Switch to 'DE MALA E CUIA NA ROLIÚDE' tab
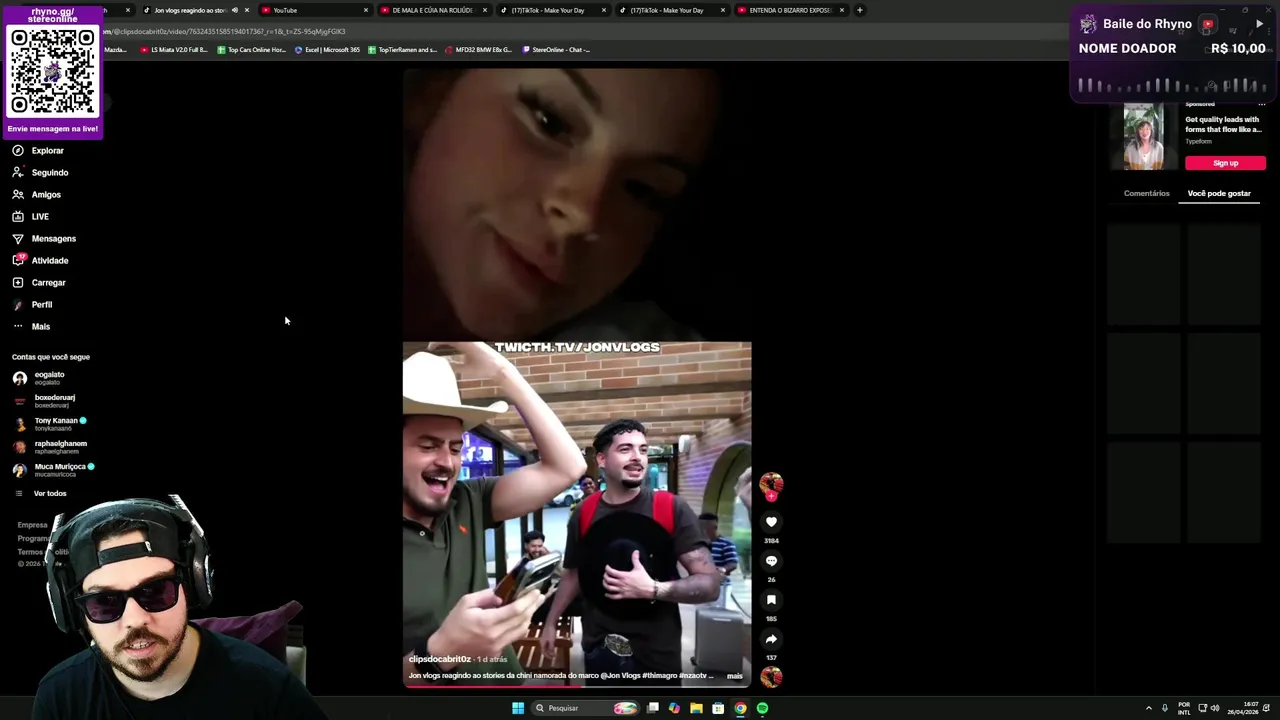 [x=432, y=10]
